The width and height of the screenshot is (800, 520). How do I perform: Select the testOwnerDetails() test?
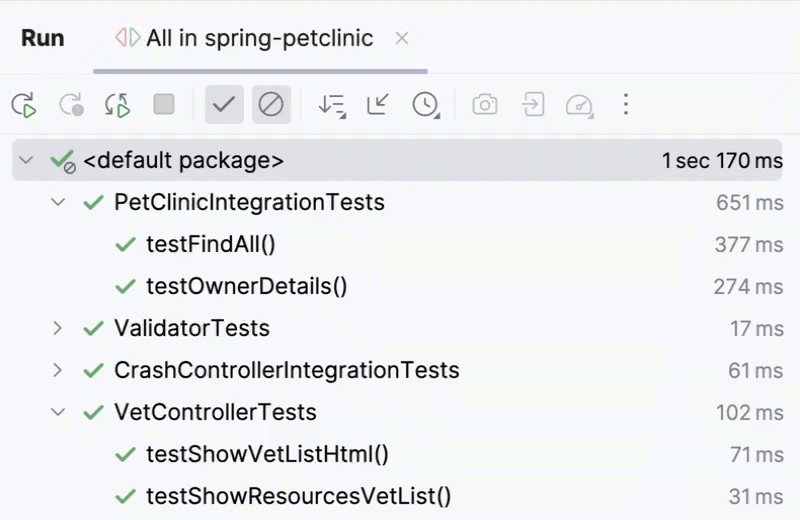point(246,286)
